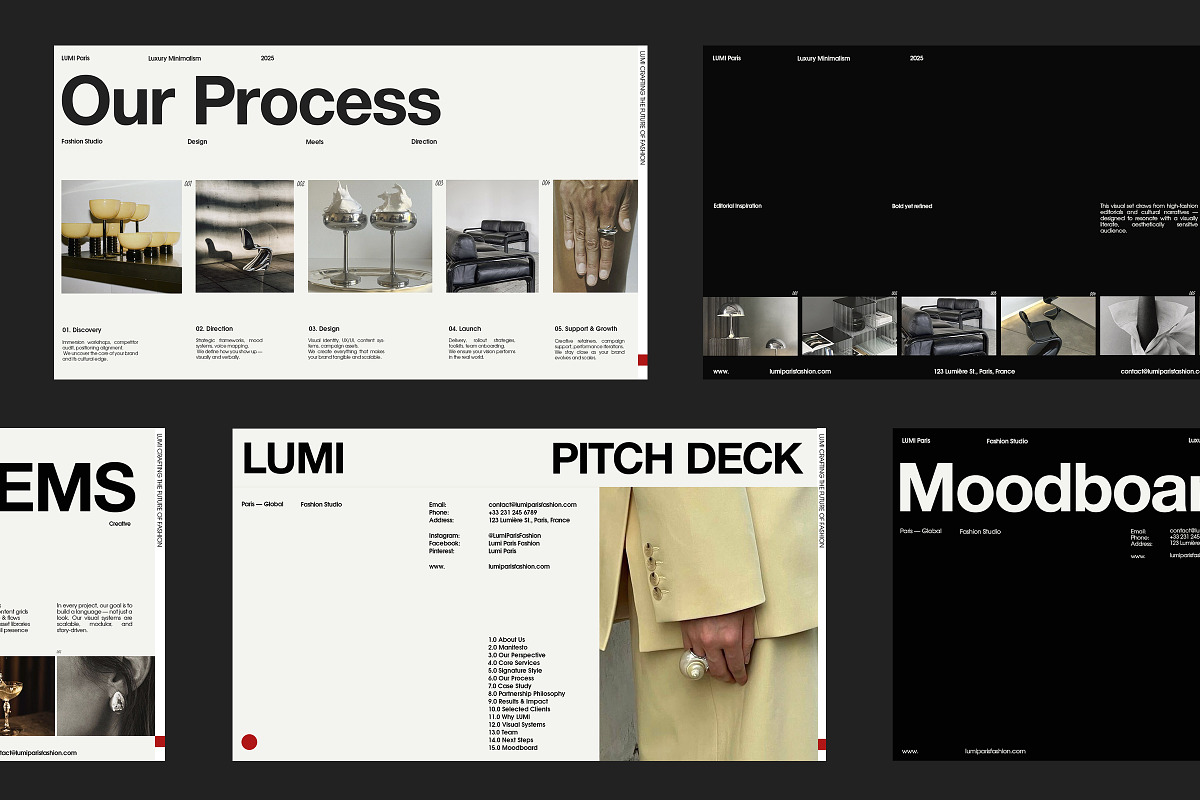Select the earring photo on left slide
The width and height of the screenshot is (1200, 800).
[105, 696]
